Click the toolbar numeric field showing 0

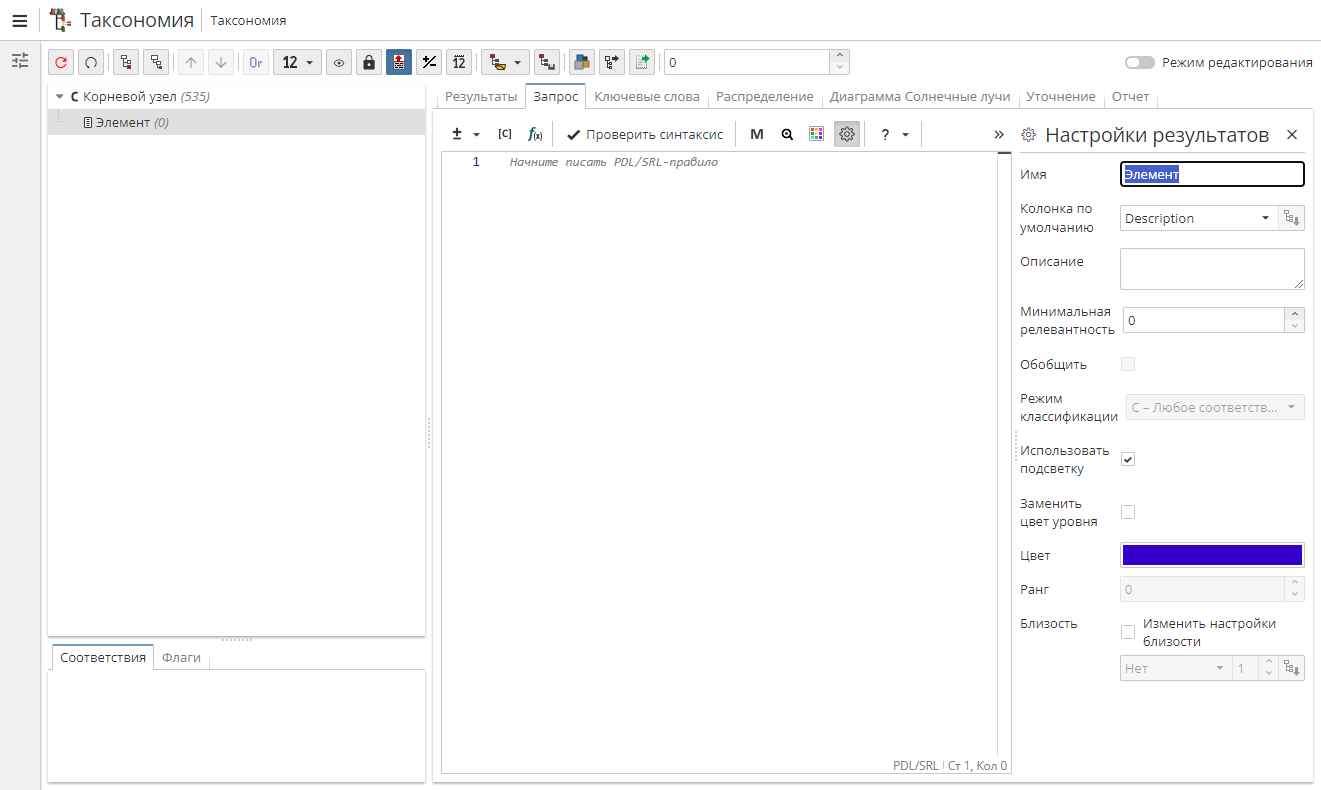pyautogui.click(x=746, y=62)
